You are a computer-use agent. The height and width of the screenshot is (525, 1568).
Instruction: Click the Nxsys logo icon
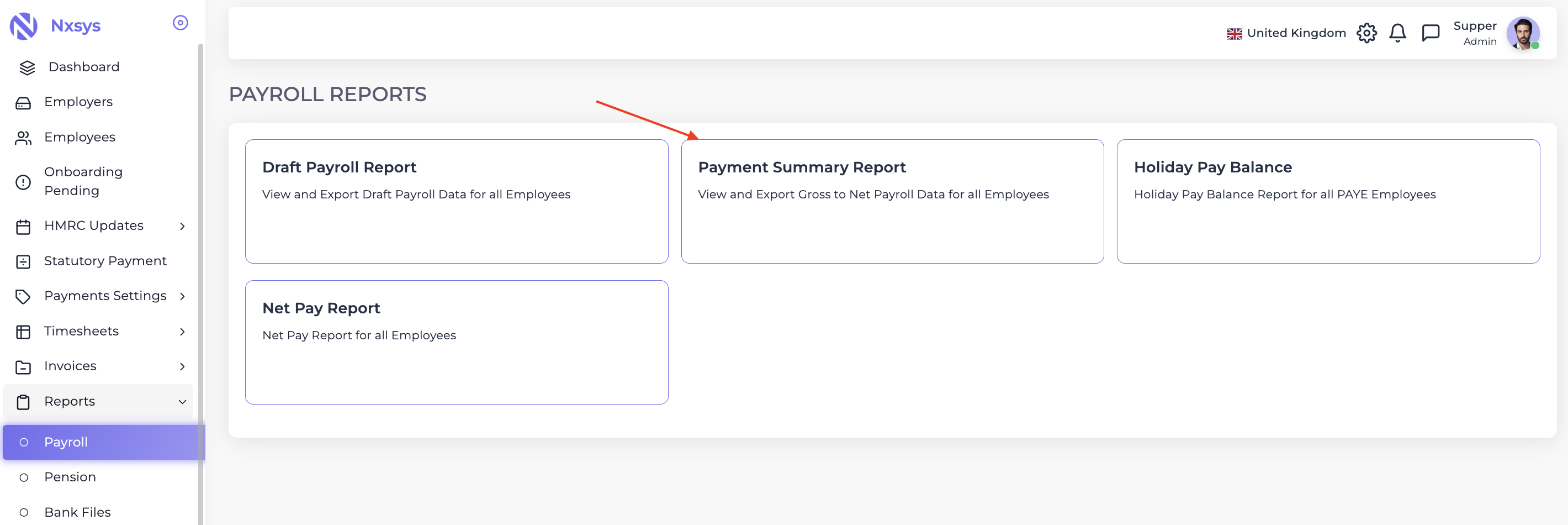coord(24,26)
